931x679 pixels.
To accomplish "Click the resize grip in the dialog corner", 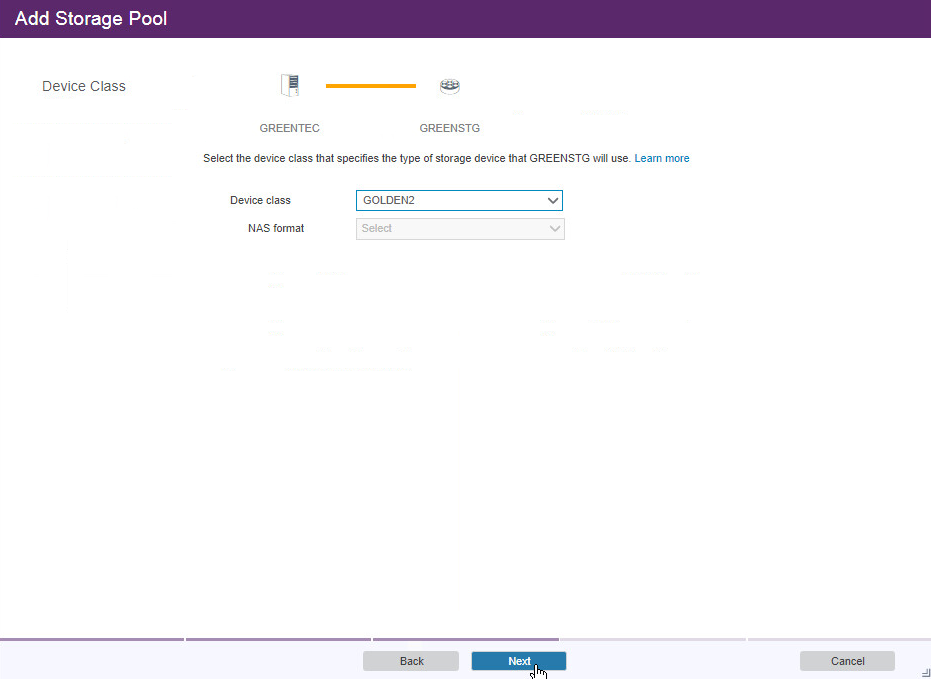I will [x=924, y=673].
